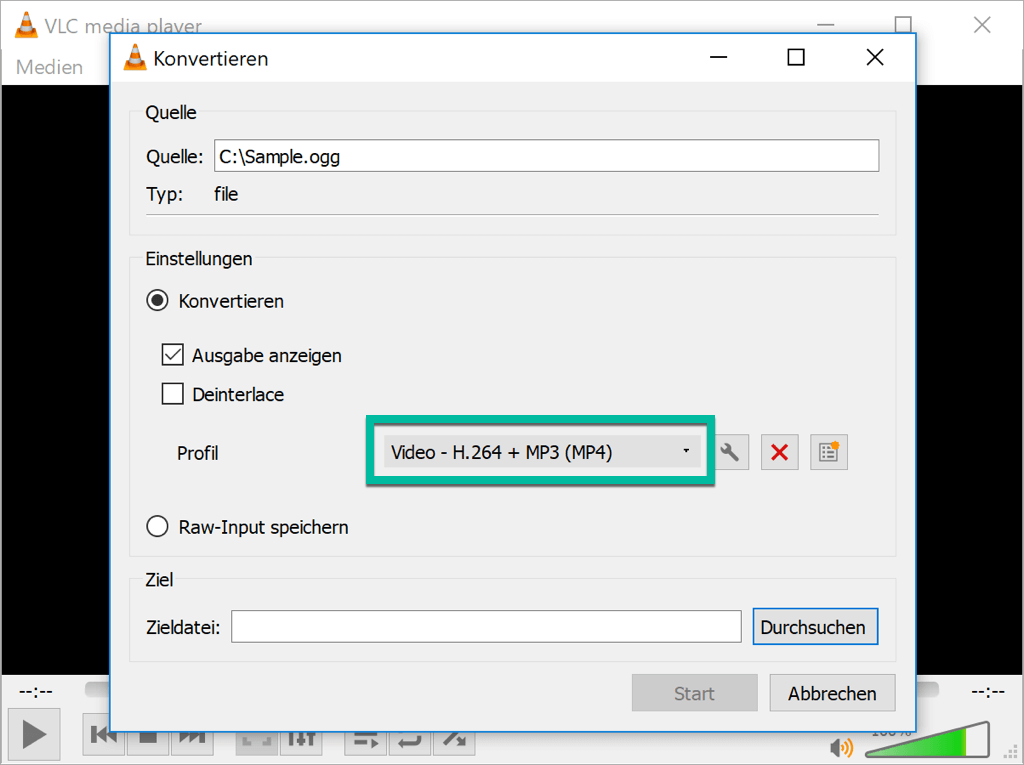
Task: Open the Profil dropdown list
Action: tap(541, 451)
